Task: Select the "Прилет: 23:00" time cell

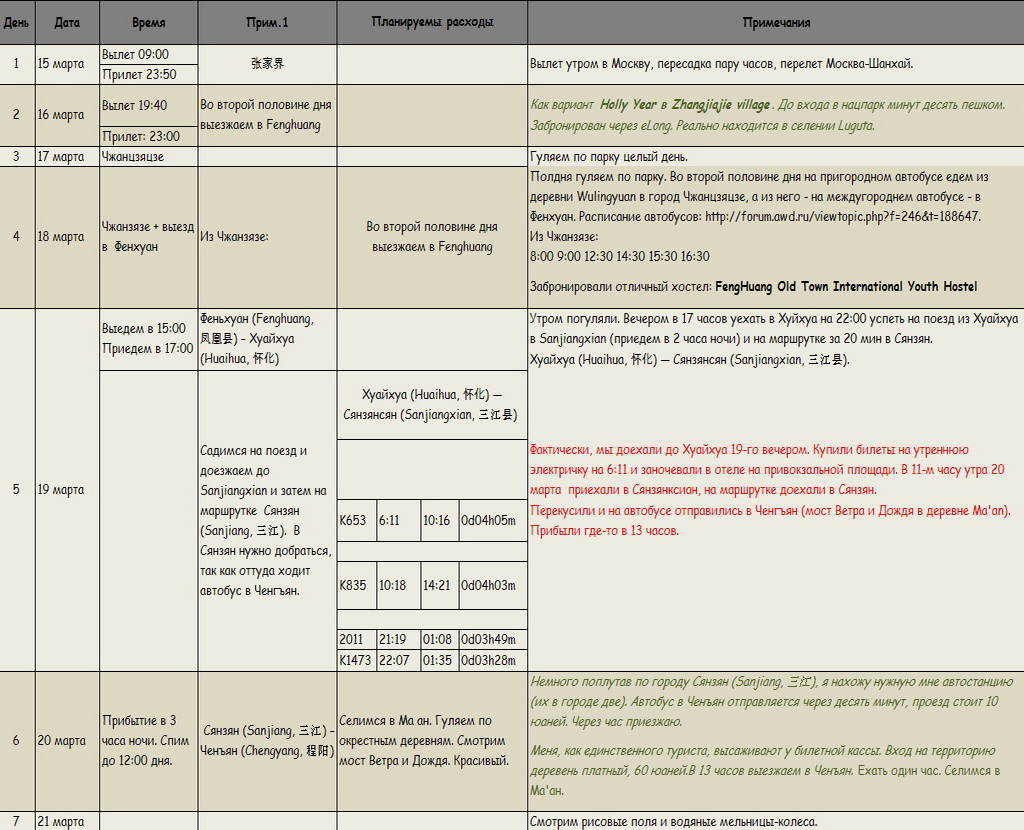Action: (x=149, y=136)
